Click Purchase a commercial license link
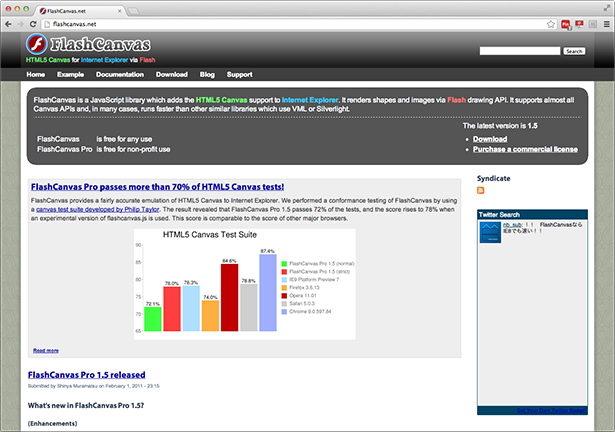This screenshot has height=432, width=615. coord(525,149)
